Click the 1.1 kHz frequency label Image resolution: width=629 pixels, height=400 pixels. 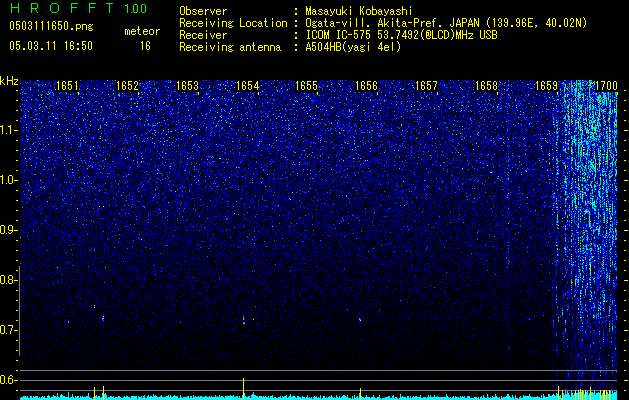(x=8, y=130)
